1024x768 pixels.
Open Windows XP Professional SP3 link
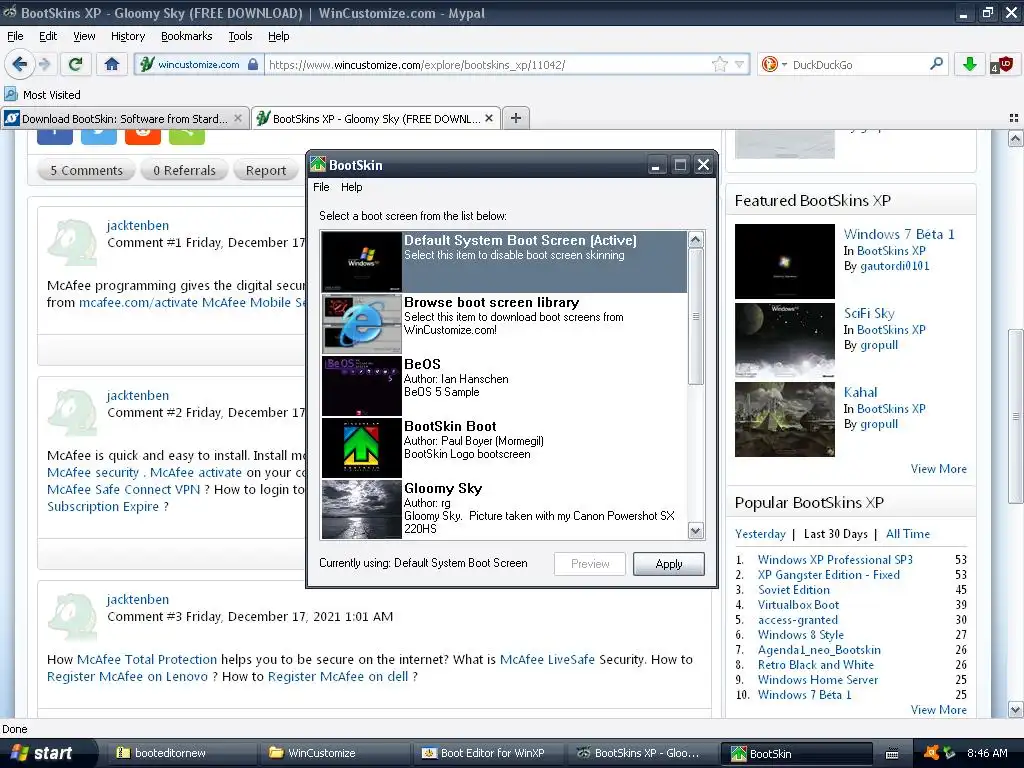point(835,560)
